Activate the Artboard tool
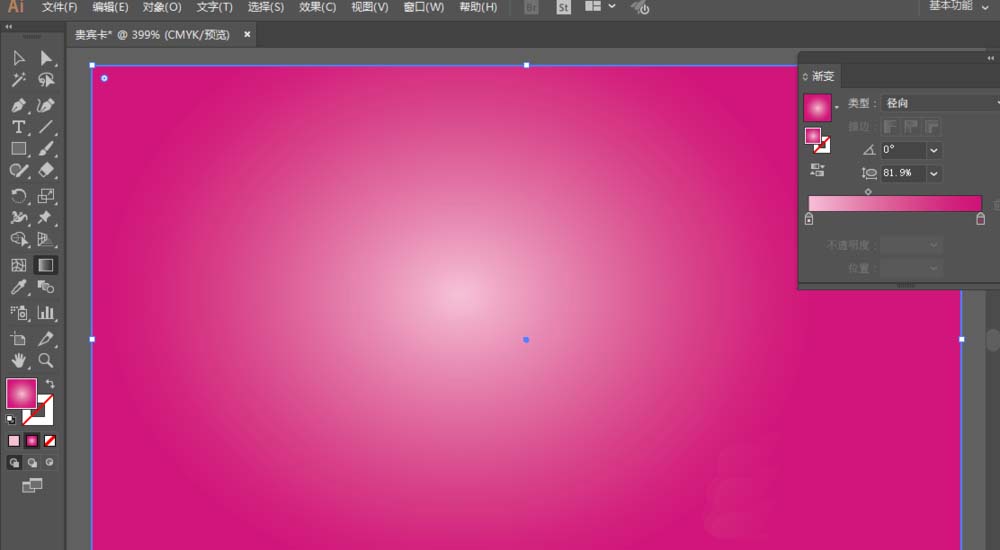The height and width of the screenshot is (550, 1000). (x=18, y=339)
